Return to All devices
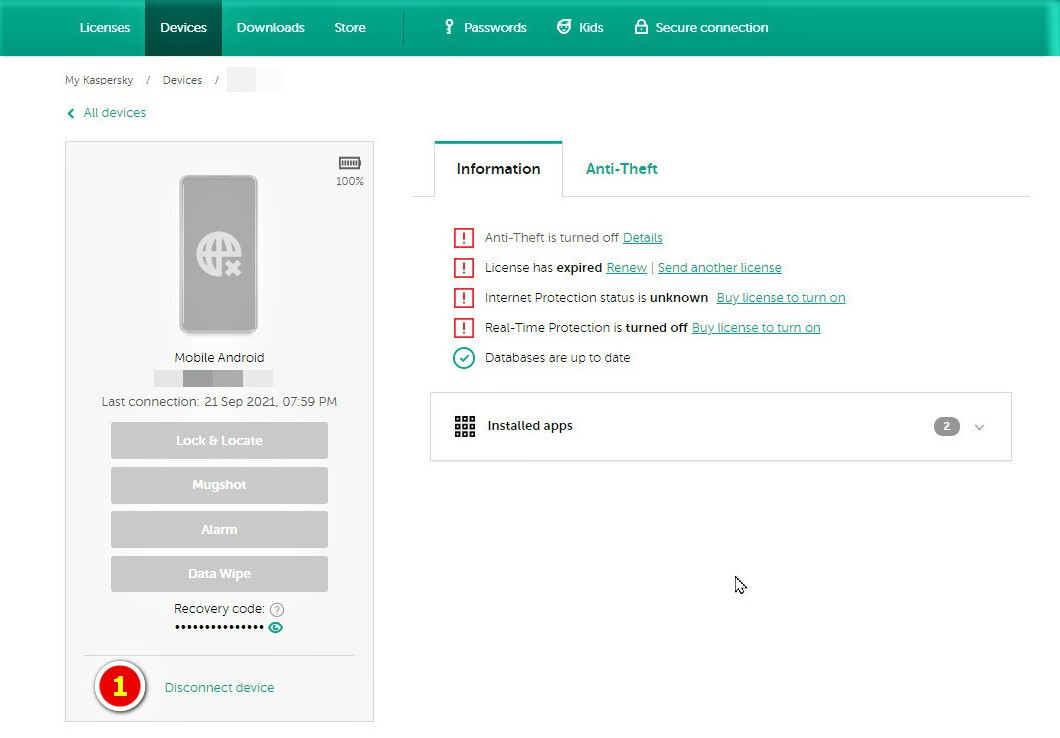1060x738 pixels. pos(114,113)
